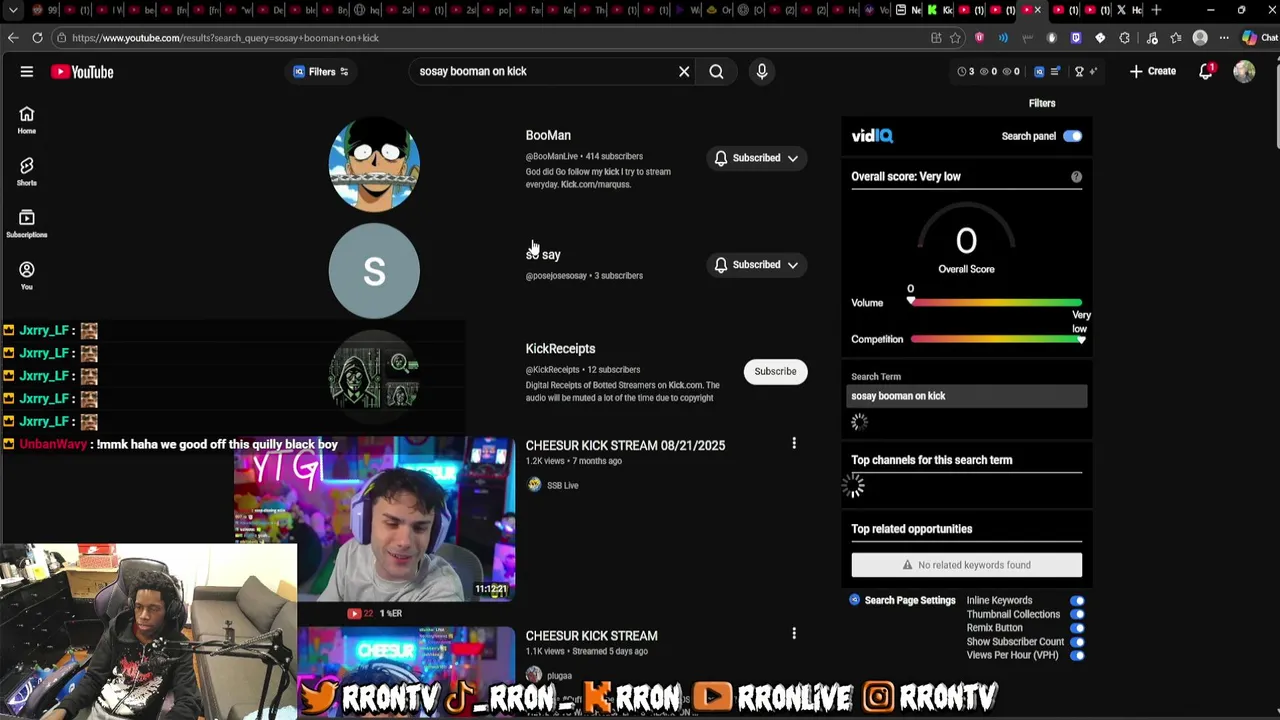Expand the Subscribed dropdown for so say

point(793,265)
